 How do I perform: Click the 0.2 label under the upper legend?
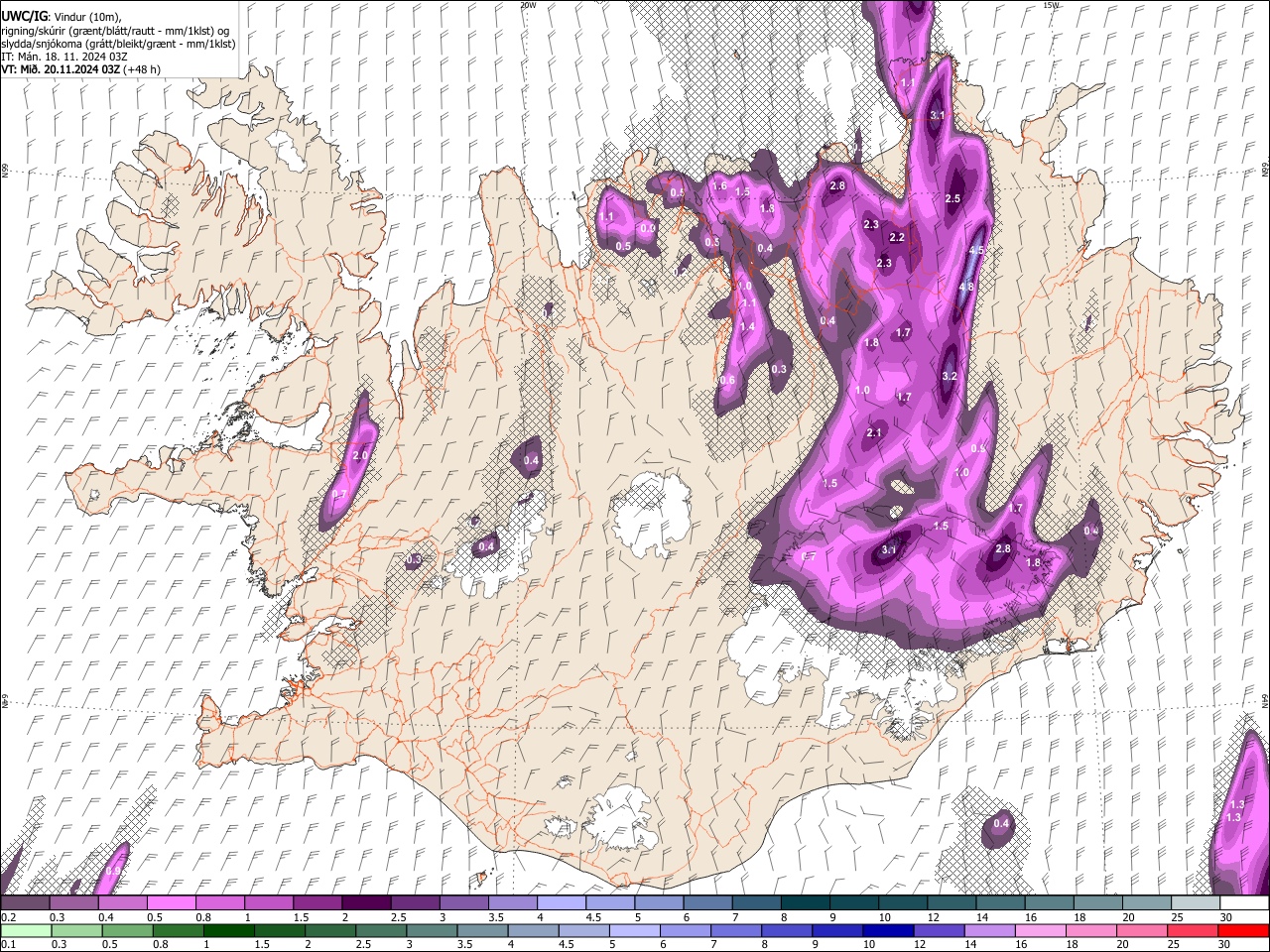click(8, 917)
